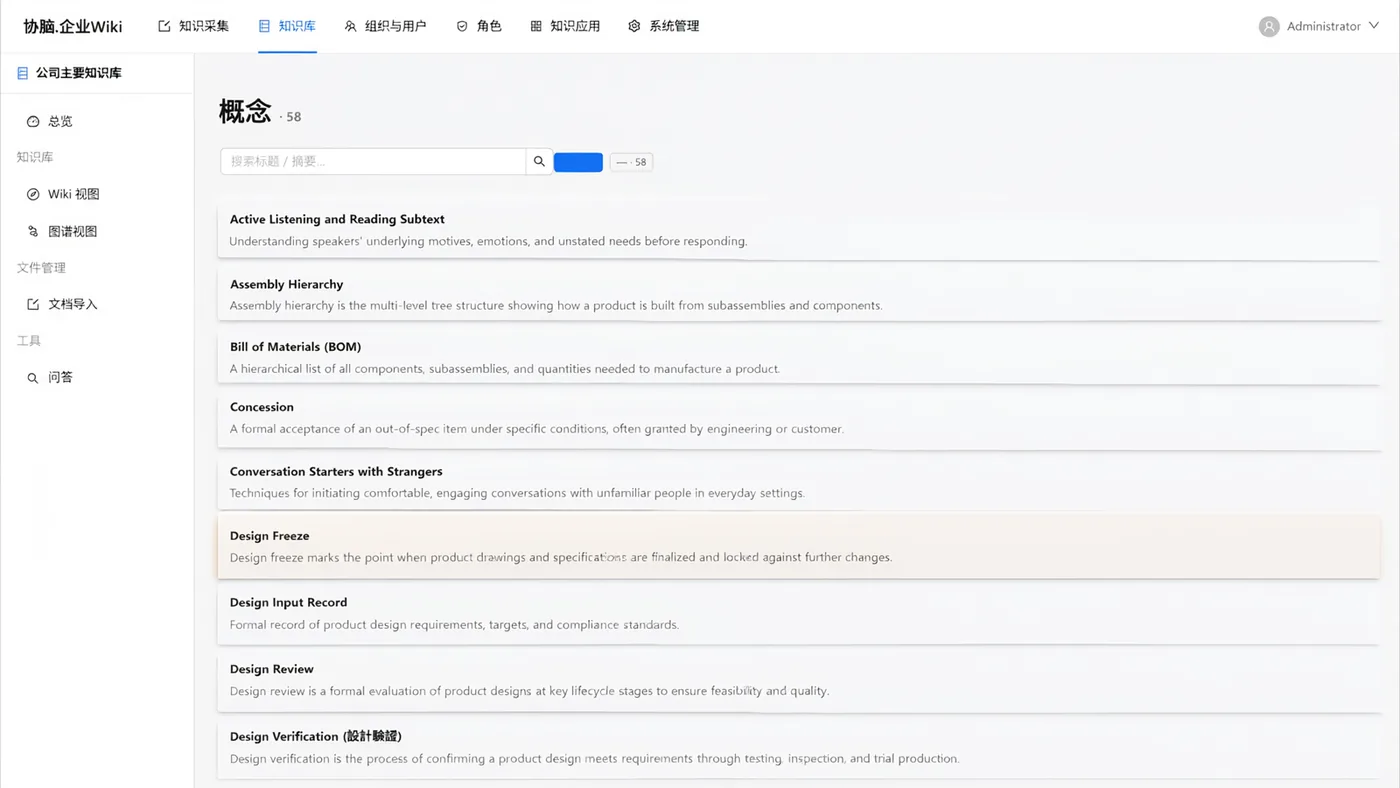Screen dimensions: 1400x788
Task: Open 问答 search icon in sidebar
Action: 33,378
